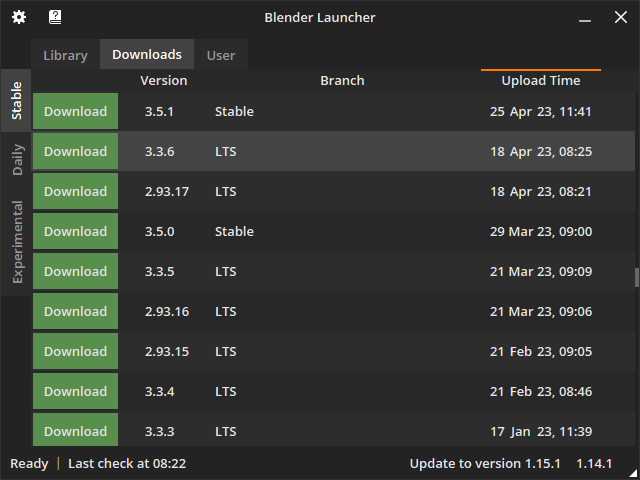Open settings via the gear icon
640x480 pixels.
click(x=18, y=17)
